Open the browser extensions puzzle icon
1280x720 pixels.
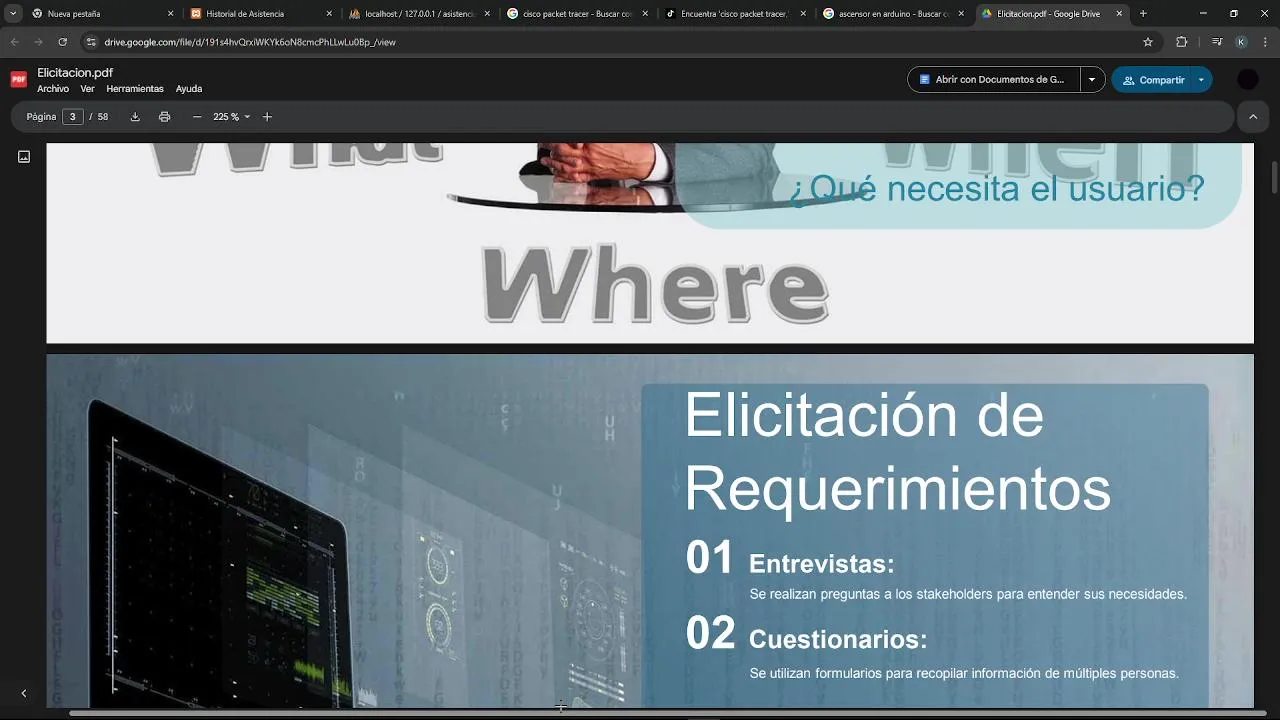[1181, 42]
